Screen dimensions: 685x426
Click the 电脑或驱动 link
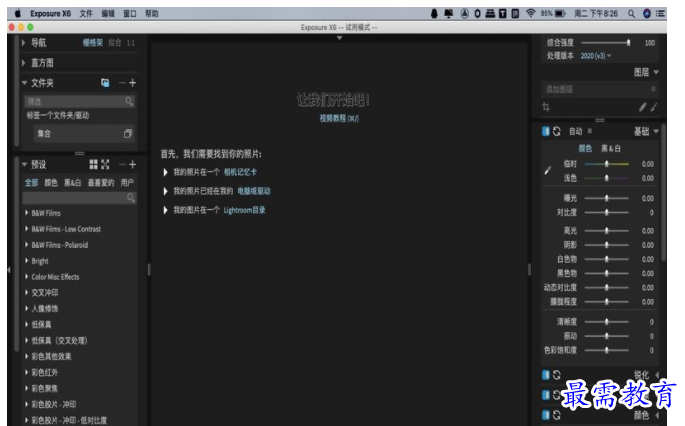tap(254, 191)
